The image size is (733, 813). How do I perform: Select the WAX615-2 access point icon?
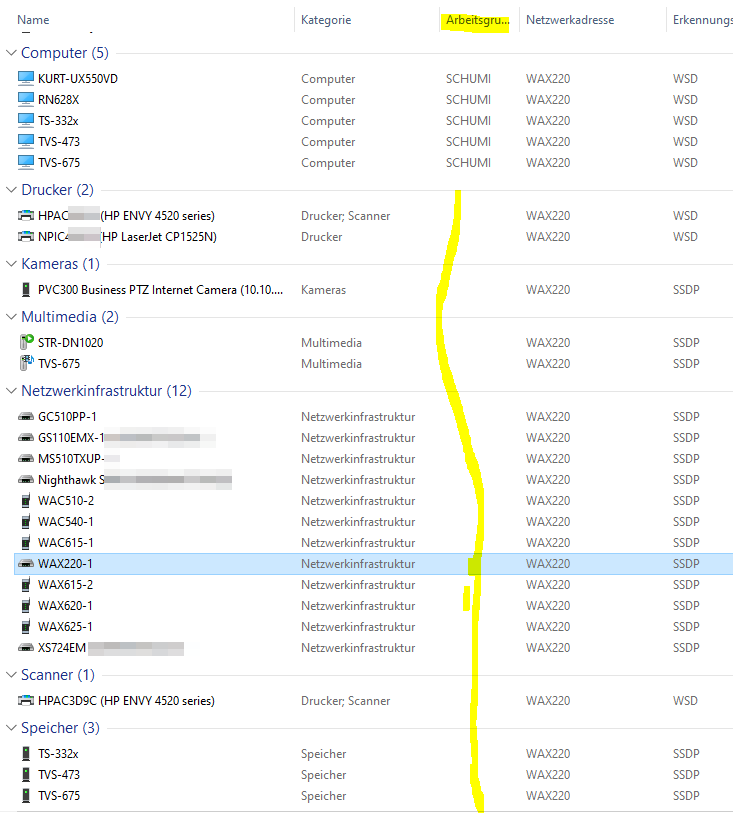[x=26, y=584]
